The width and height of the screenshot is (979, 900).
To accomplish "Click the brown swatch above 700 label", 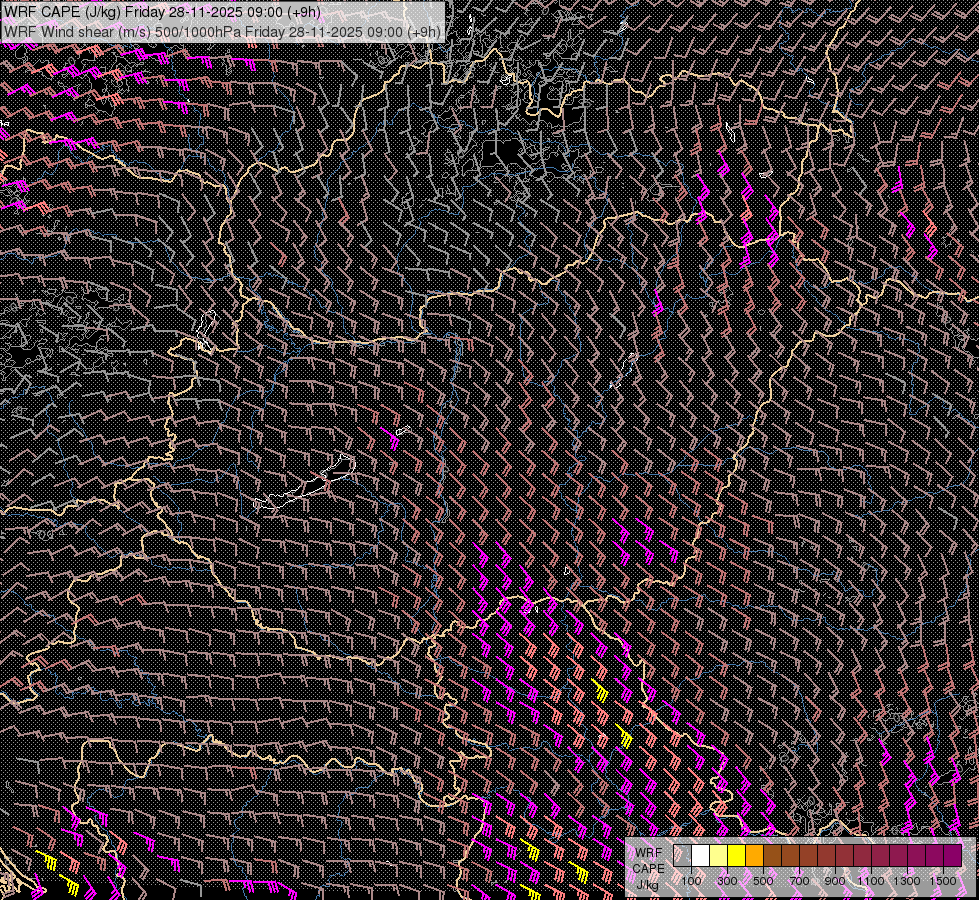I will [x=790, y=856].
